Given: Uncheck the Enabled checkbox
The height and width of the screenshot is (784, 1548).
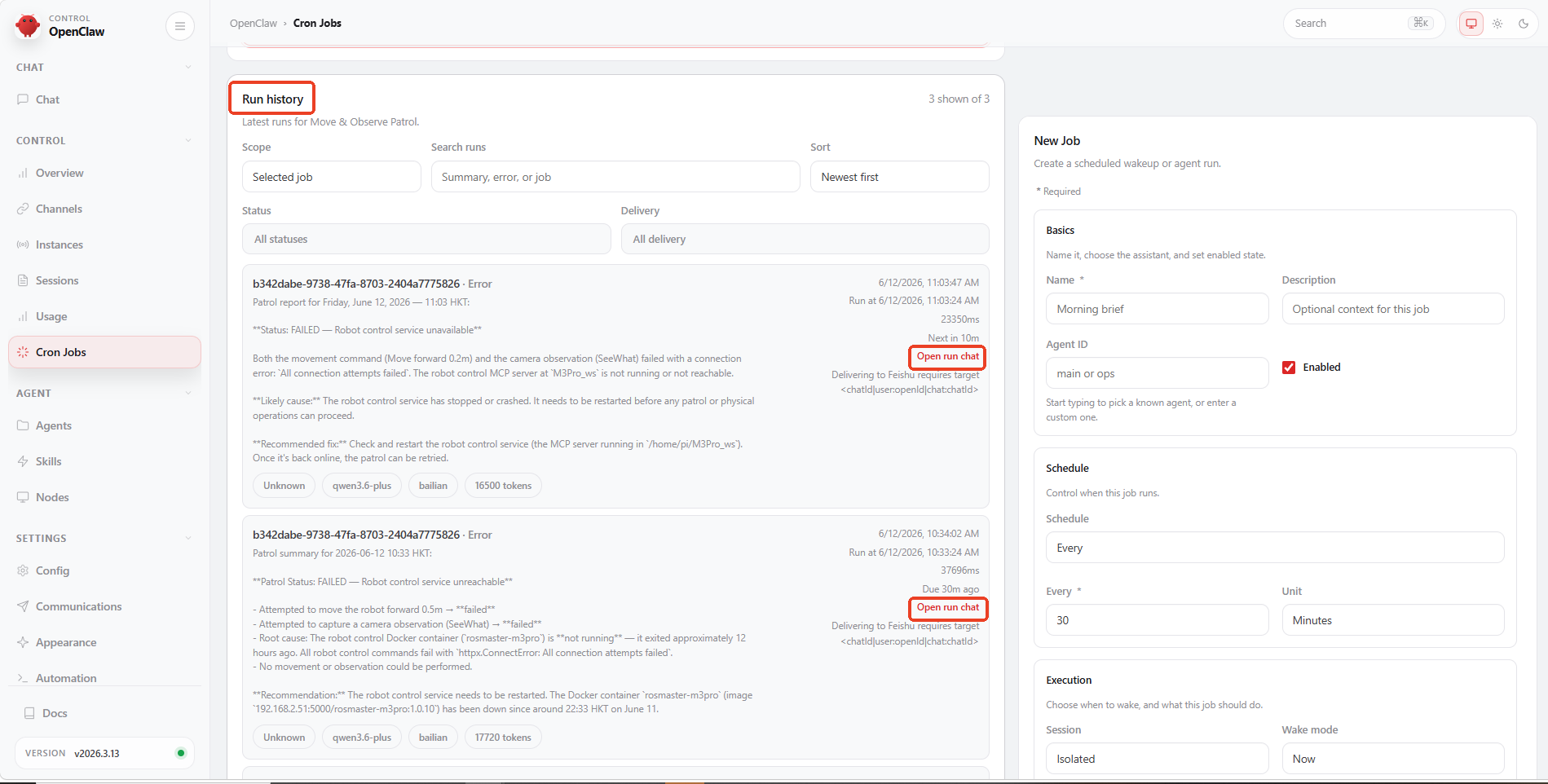Looking at the screenshot, I should tap(1289, 368).
